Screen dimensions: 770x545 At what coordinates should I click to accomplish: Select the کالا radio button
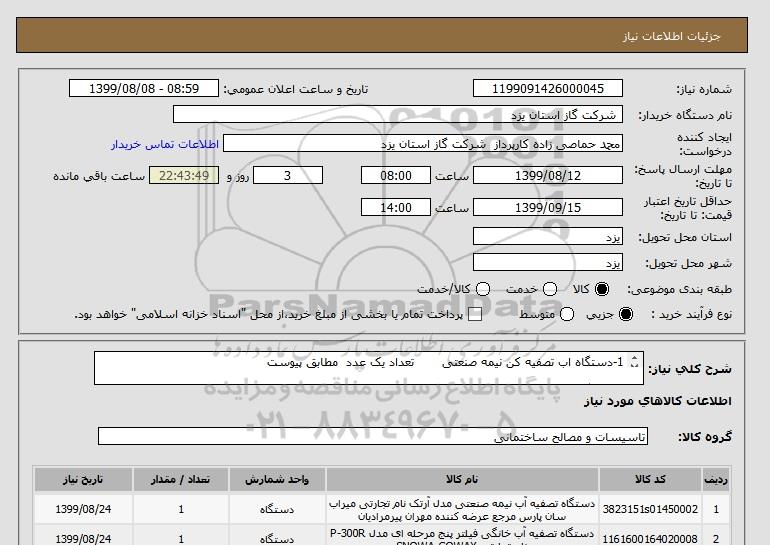602,289
